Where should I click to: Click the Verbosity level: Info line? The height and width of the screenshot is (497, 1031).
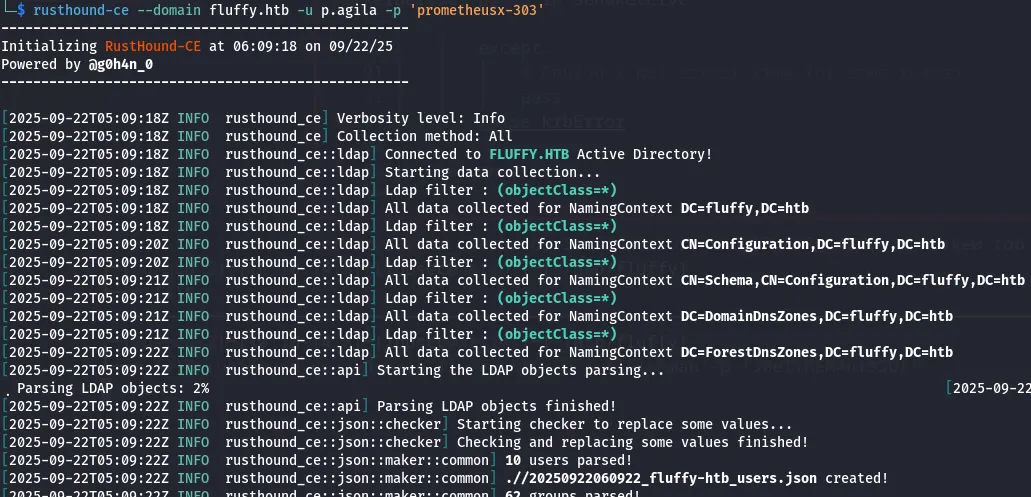[420, 118]
